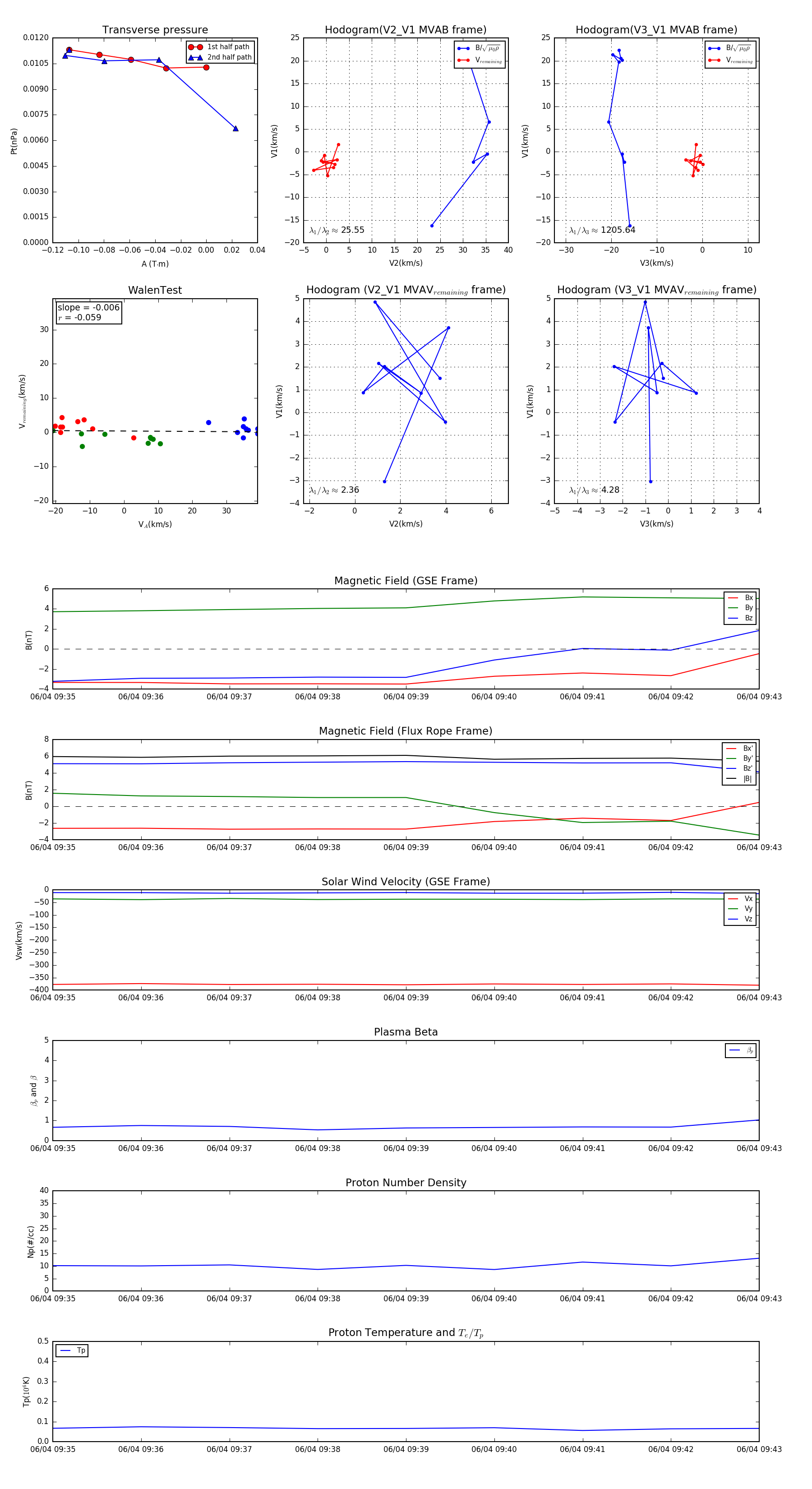
Task: Click 'Proton Temperature and Te/Tp' title
Action: (406, 1333)
